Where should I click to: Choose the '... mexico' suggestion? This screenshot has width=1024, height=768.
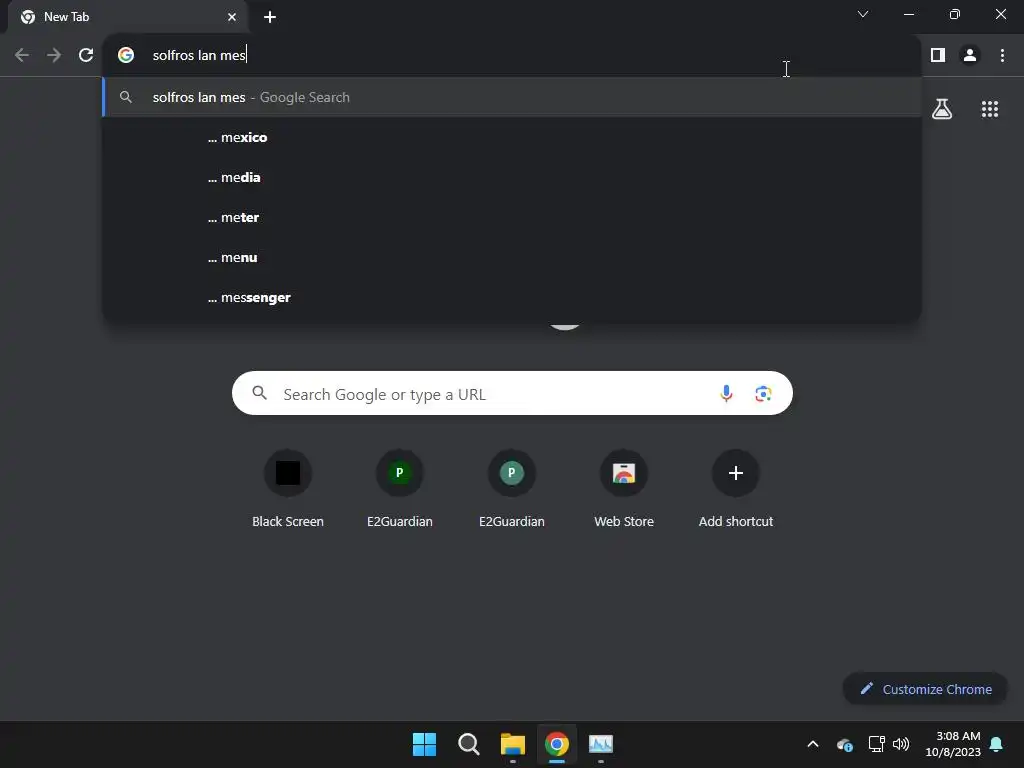click(512, 137)
